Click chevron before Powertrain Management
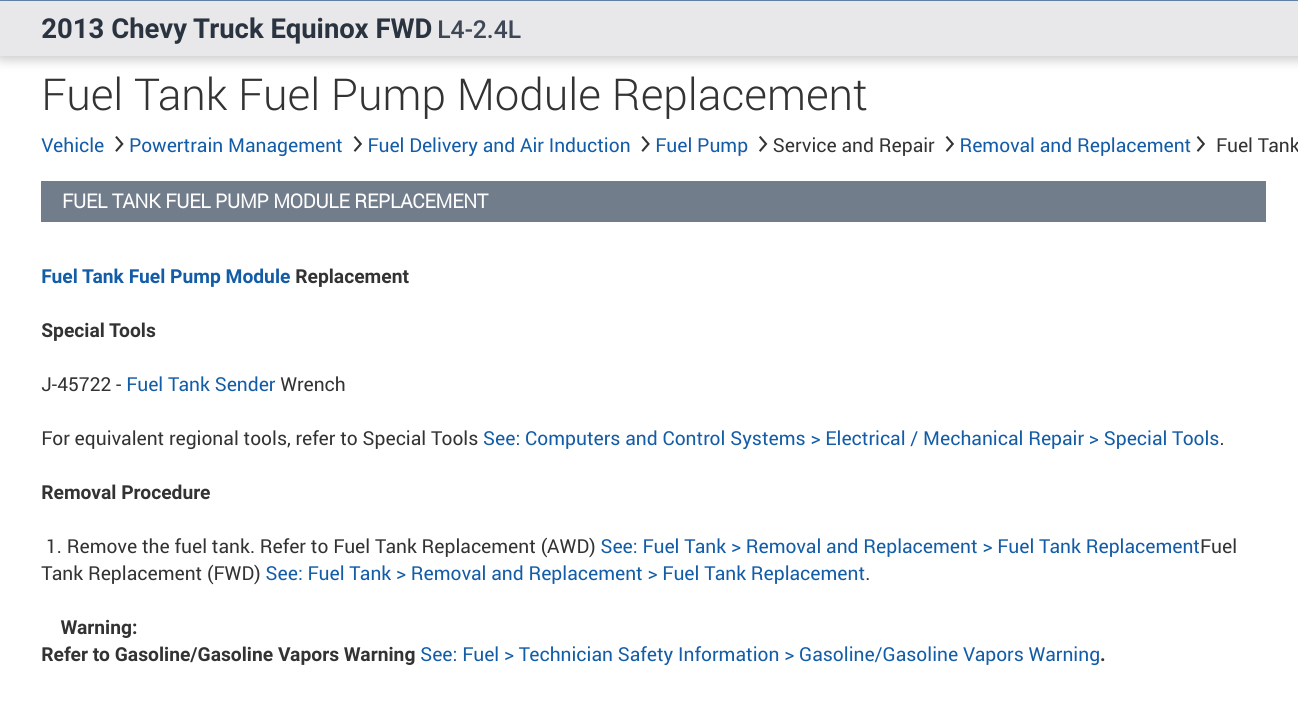 [x=119, y=145]
